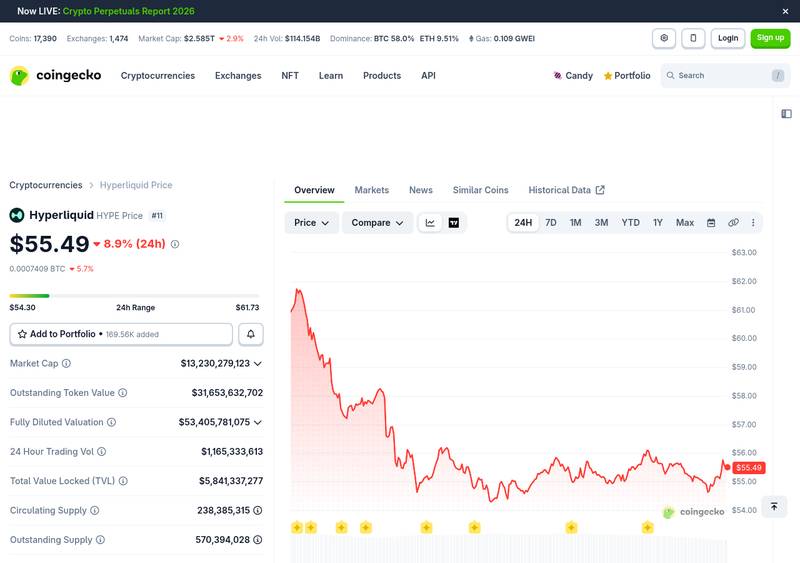Open the Products menu

[x=382, y=76]
